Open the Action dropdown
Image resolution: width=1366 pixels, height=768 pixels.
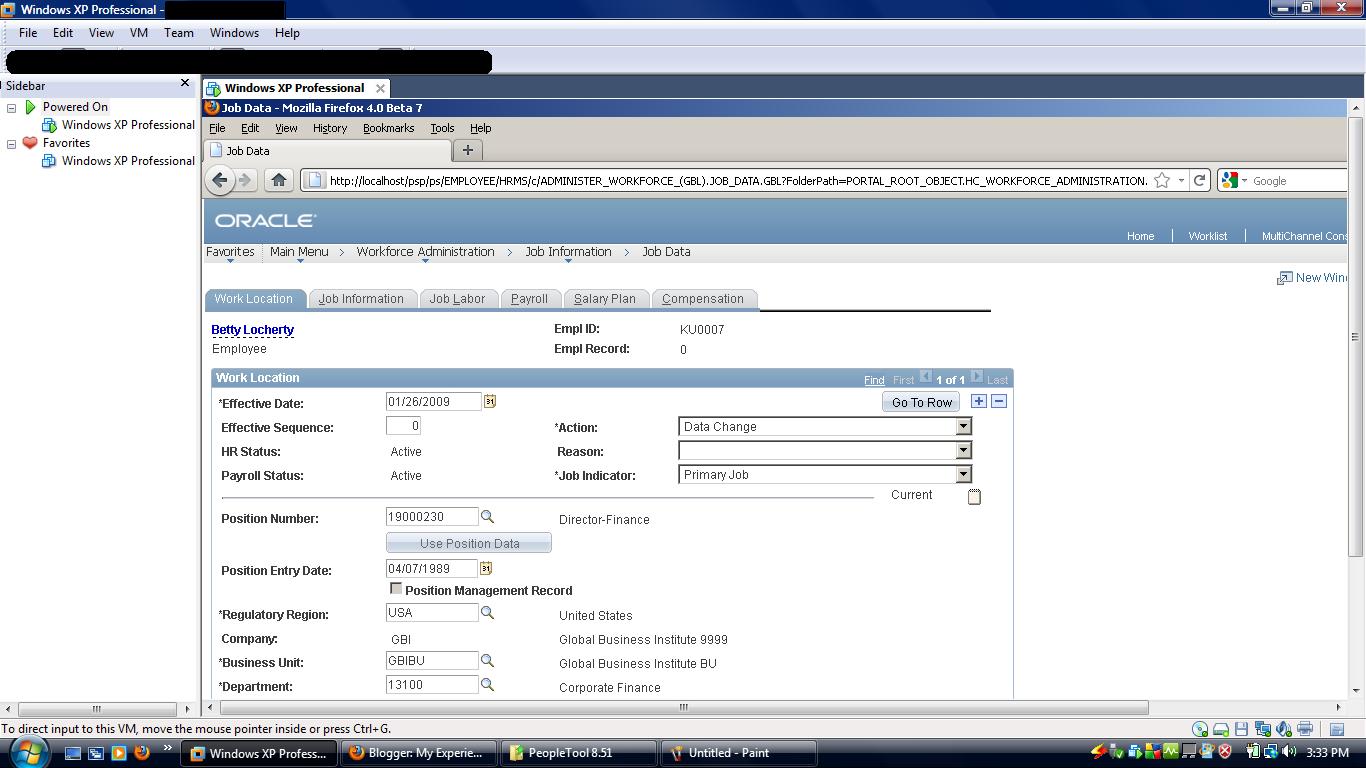point(963,426)
